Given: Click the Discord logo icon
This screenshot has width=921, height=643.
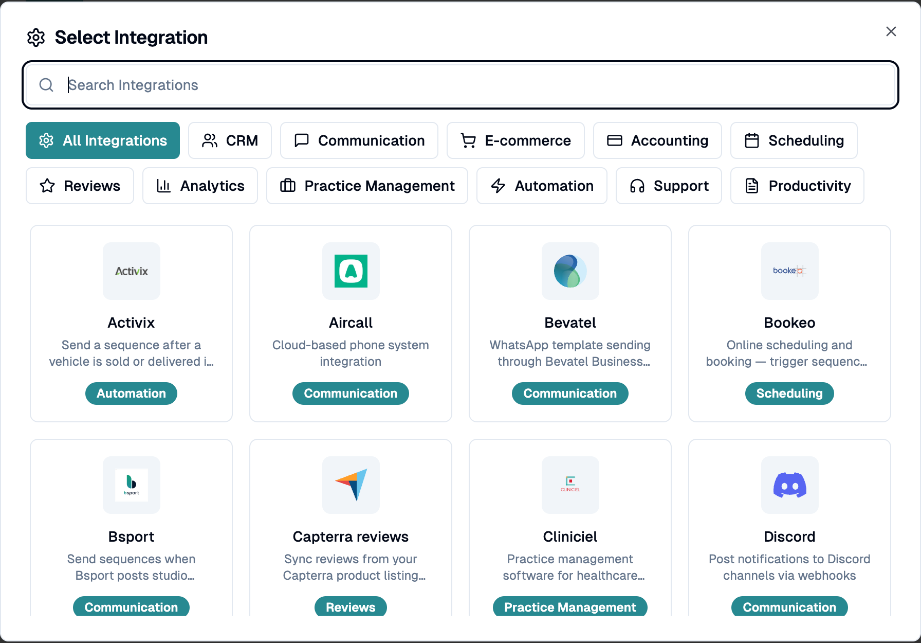Looking at the screenshot, I should [x=789, y=485].
